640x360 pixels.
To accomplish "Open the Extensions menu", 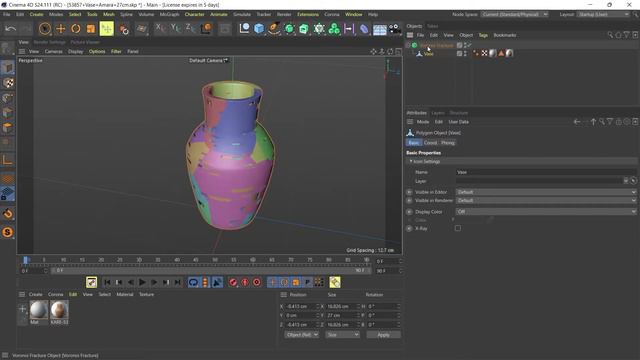I will pyautogui.click(x=308, y=14).
